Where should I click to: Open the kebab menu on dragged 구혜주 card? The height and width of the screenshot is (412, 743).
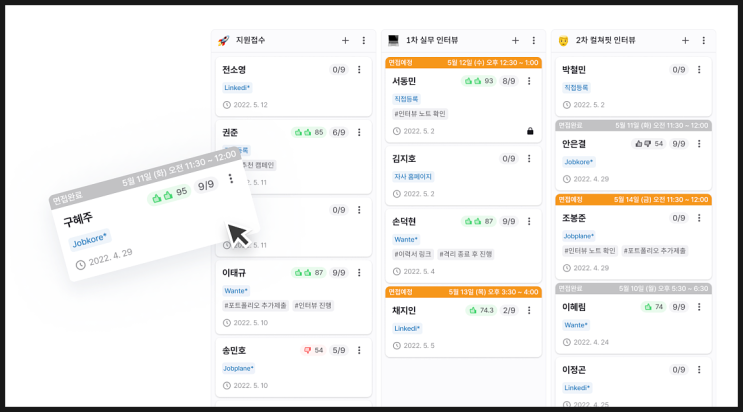pos(231,178)
